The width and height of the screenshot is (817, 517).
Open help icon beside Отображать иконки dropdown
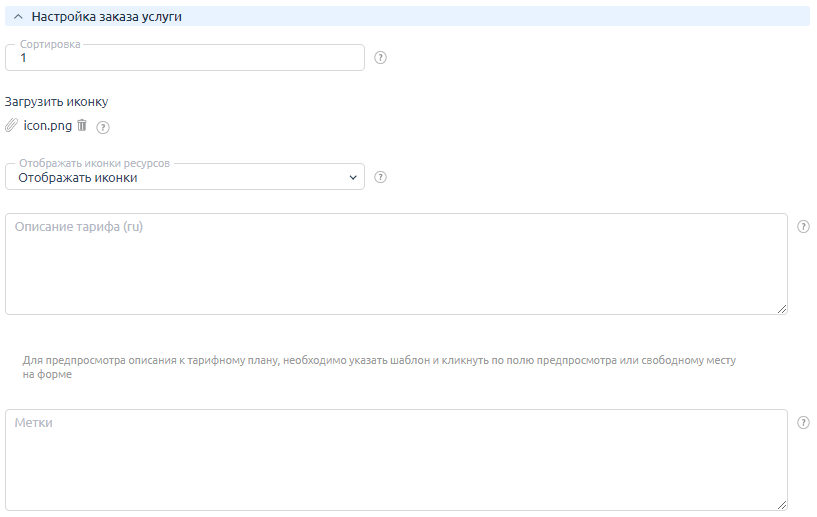[380, 178]
